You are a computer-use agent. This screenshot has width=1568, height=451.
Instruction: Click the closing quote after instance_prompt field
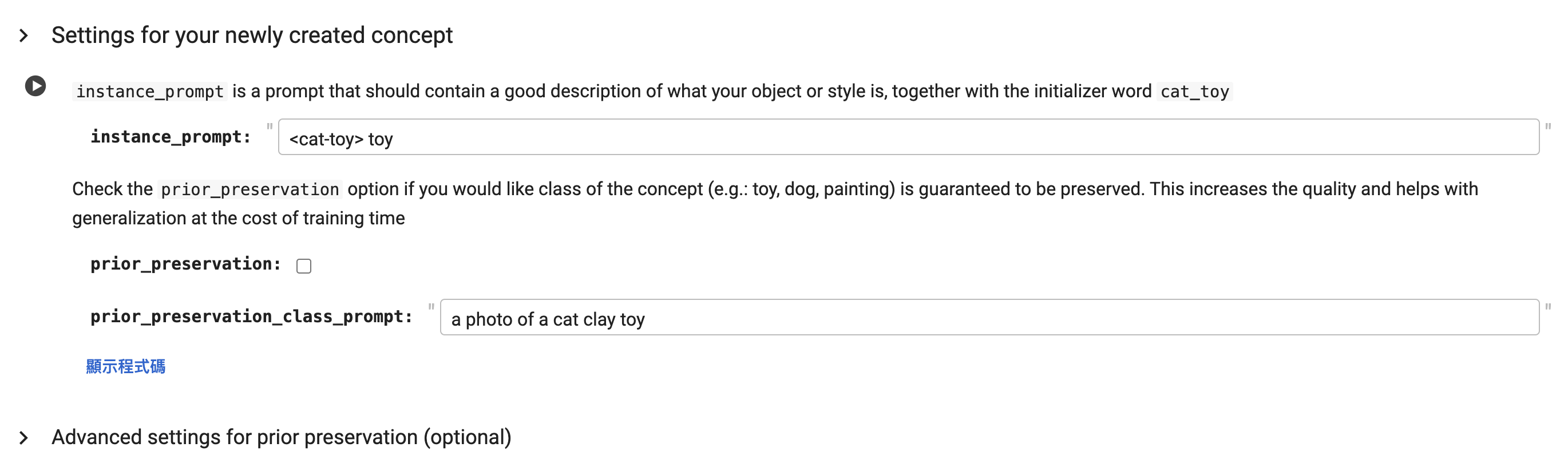(x=1548, y=126)
